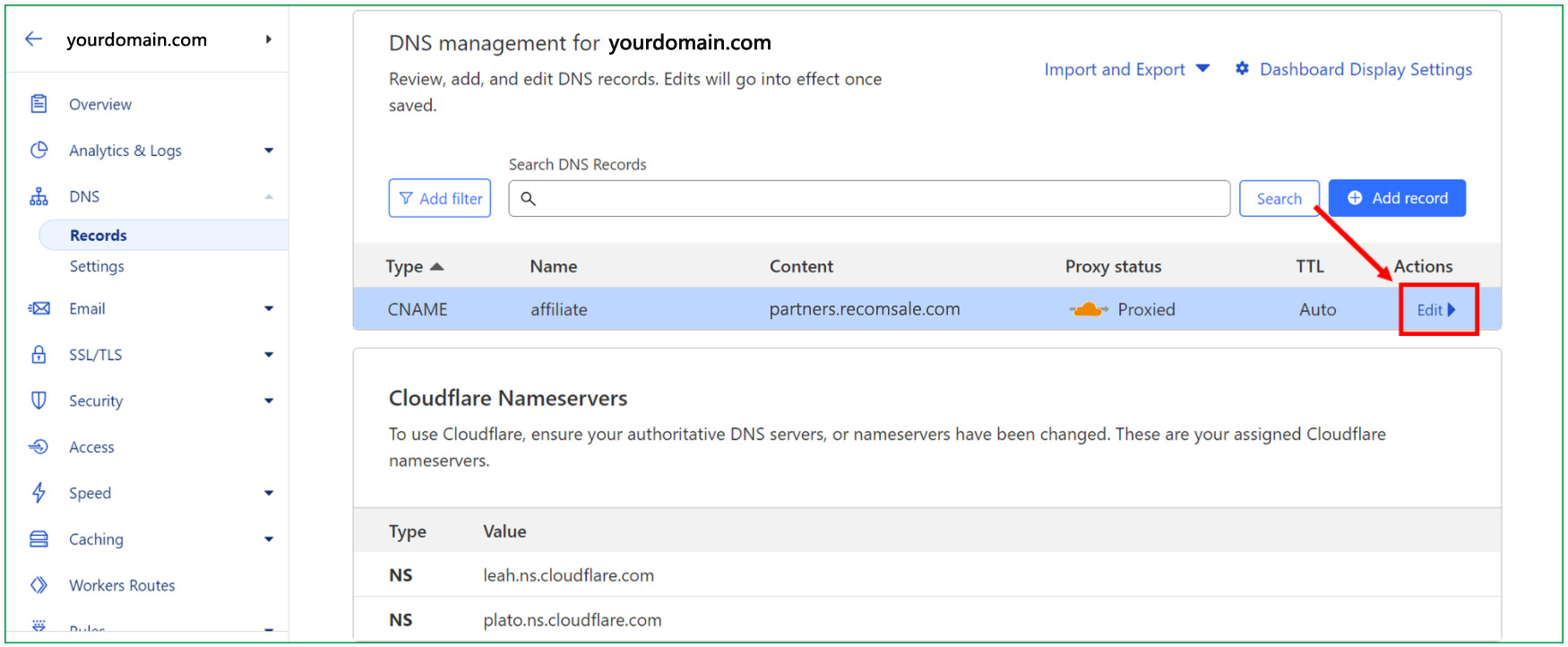Expand the Analytics & Logs submenu arrow
The image size is (1568, 647).
[x=269, y=151]
